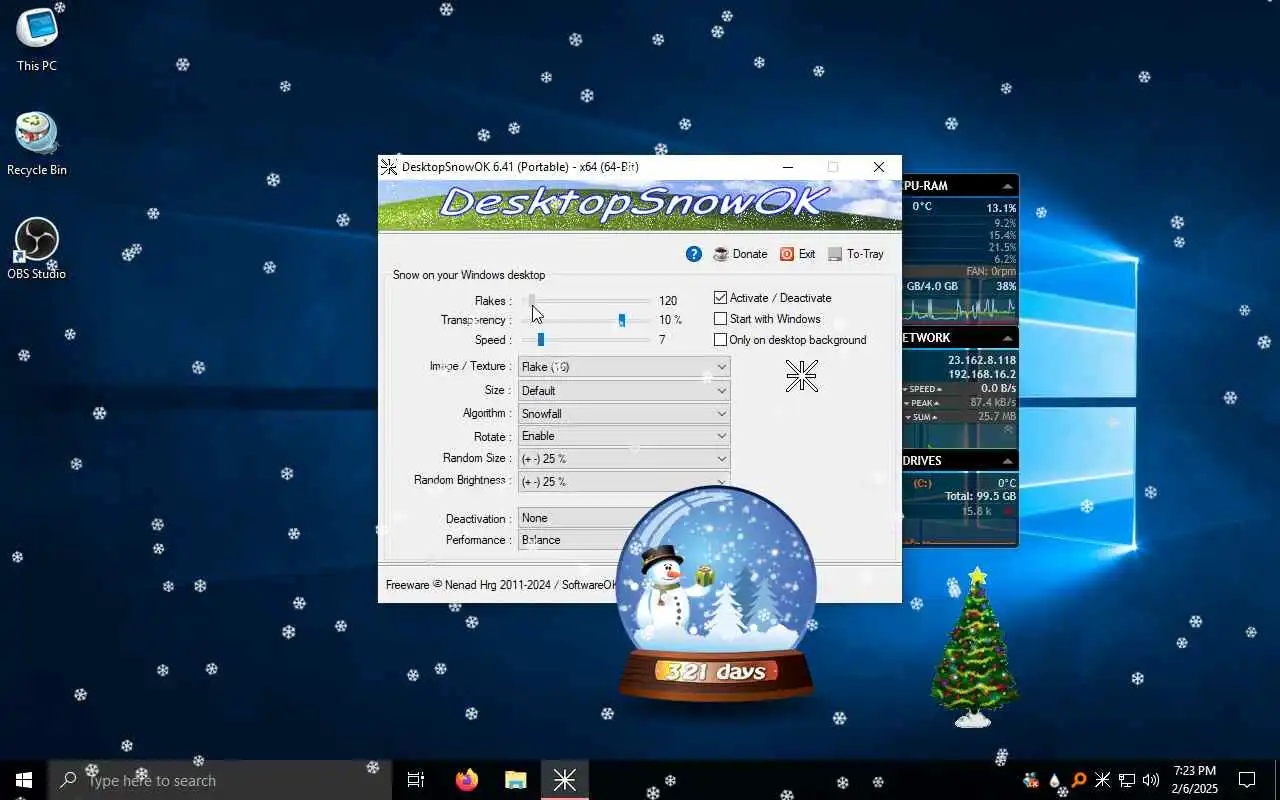Open the Rotate dropdown showing Enable
Image resolution: width=1280 pixels, height=800 pixels.
point(624,436)
